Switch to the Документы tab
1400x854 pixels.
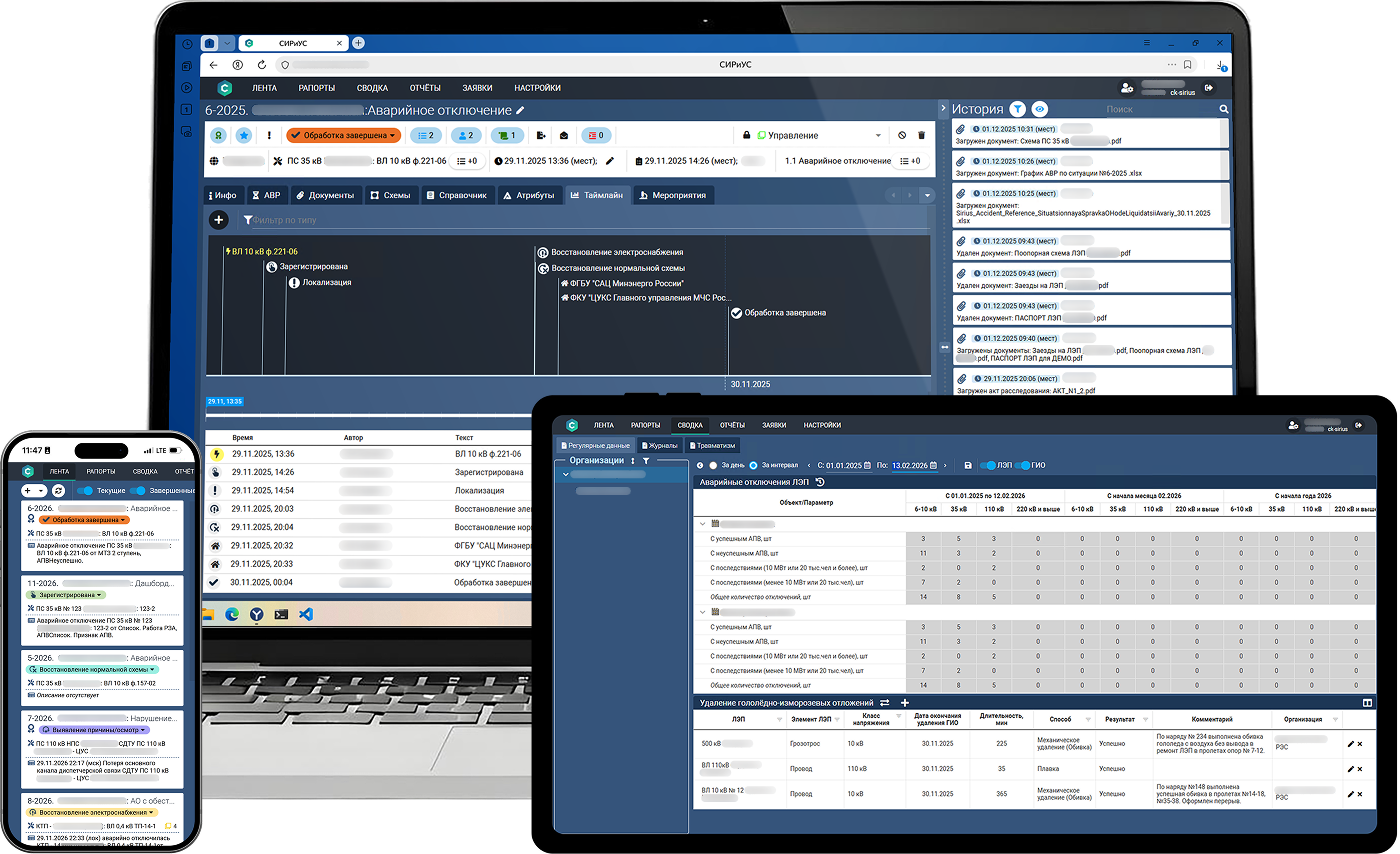(x=325, y=195)
